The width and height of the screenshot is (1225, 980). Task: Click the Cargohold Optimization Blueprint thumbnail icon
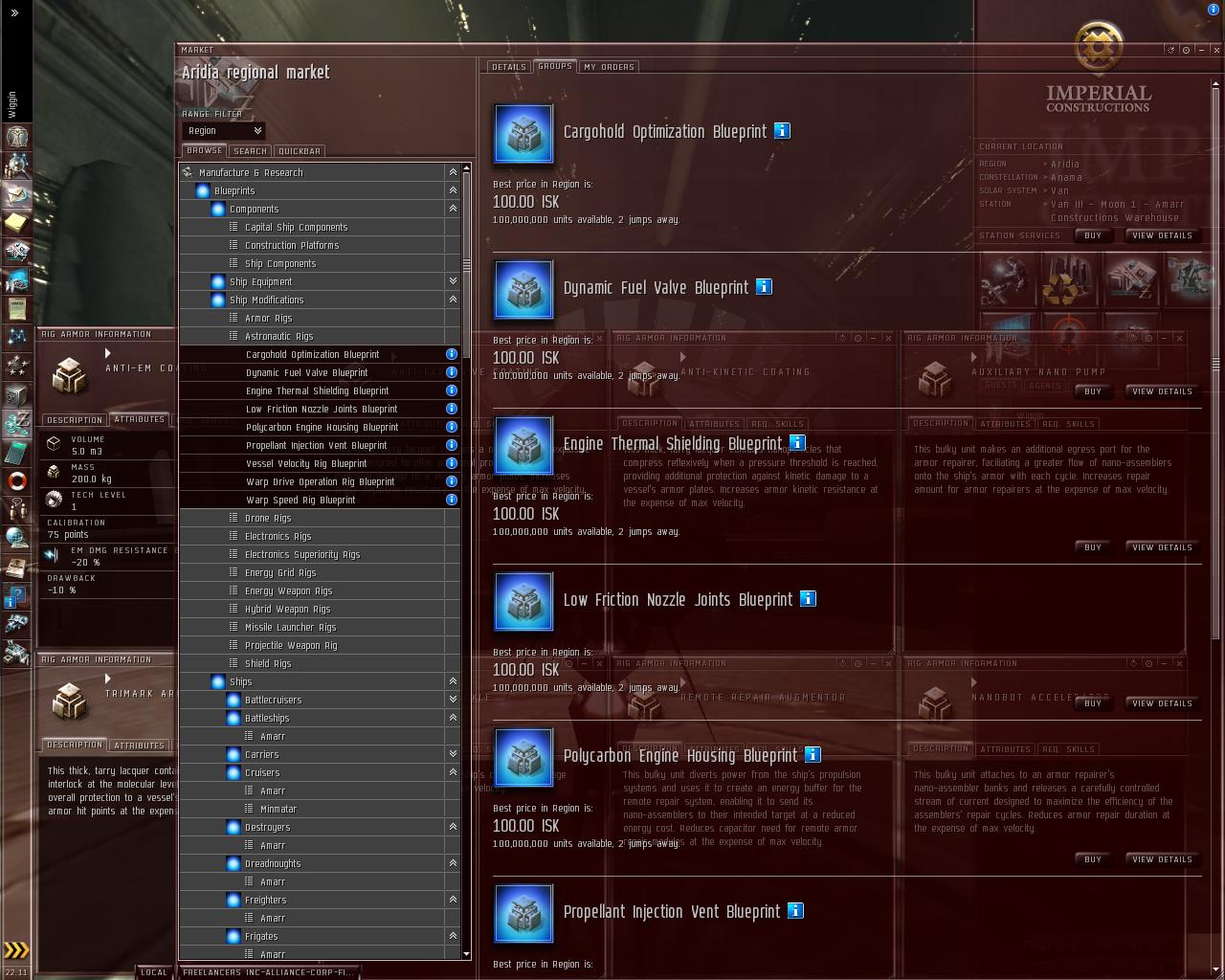(523, 134)
